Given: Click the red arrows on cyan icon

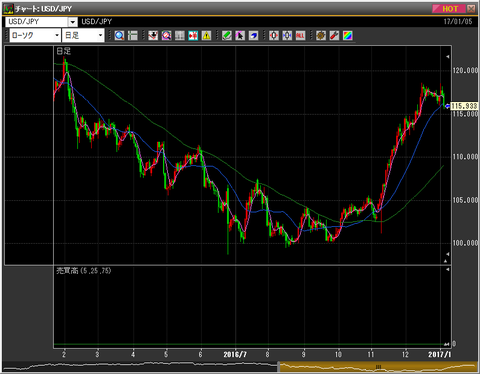Looking at the screenshot, I should click(193, 35).
